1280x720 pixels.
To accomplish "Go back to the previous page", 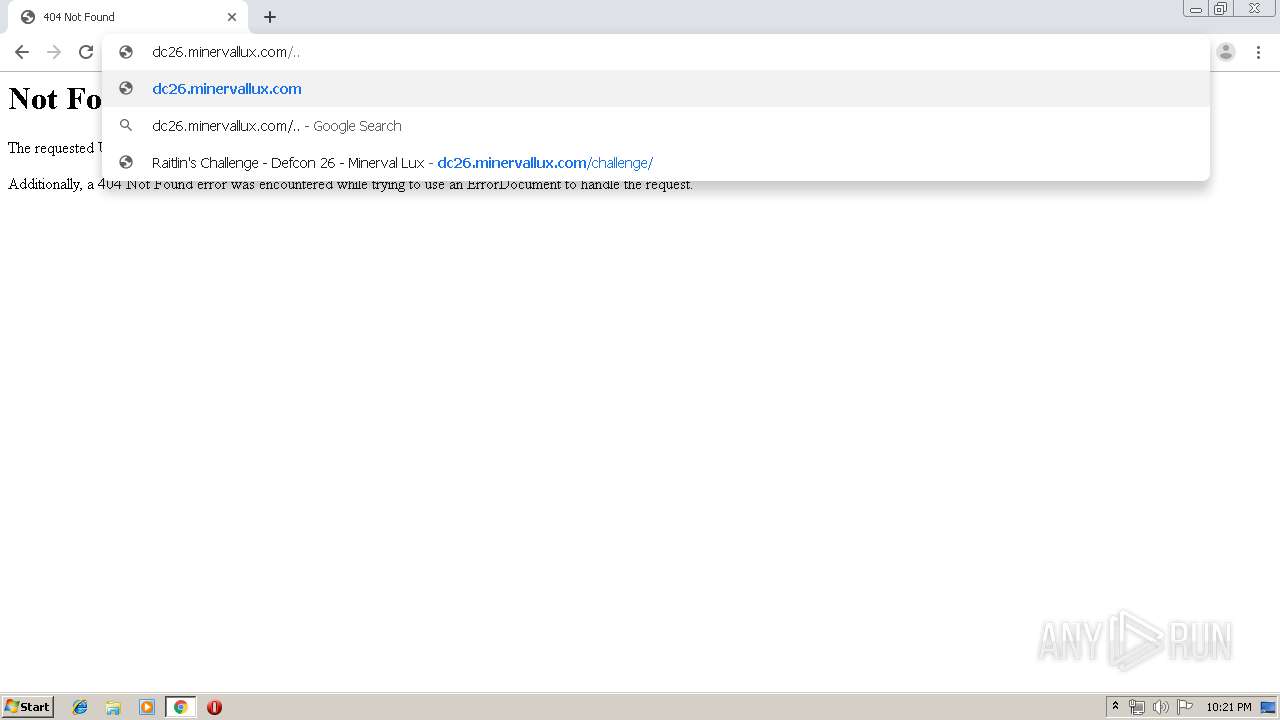I will pos(22,52).
